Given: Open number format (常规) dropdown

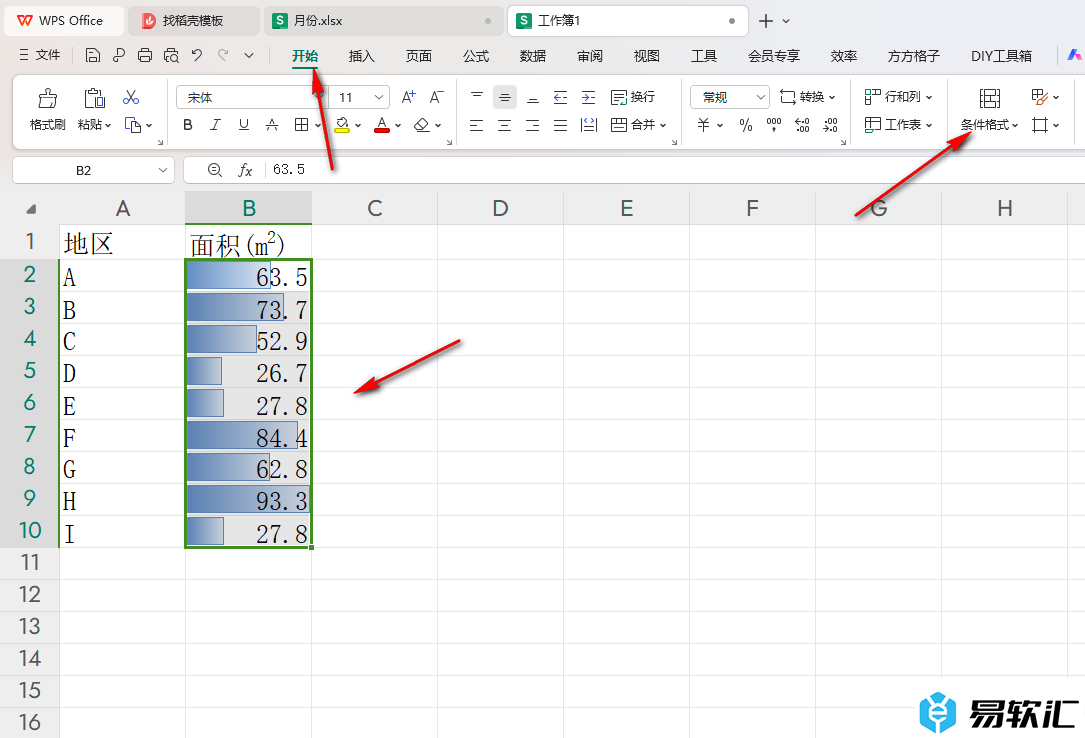Looking at the screenshot, I should coord(760,98).
